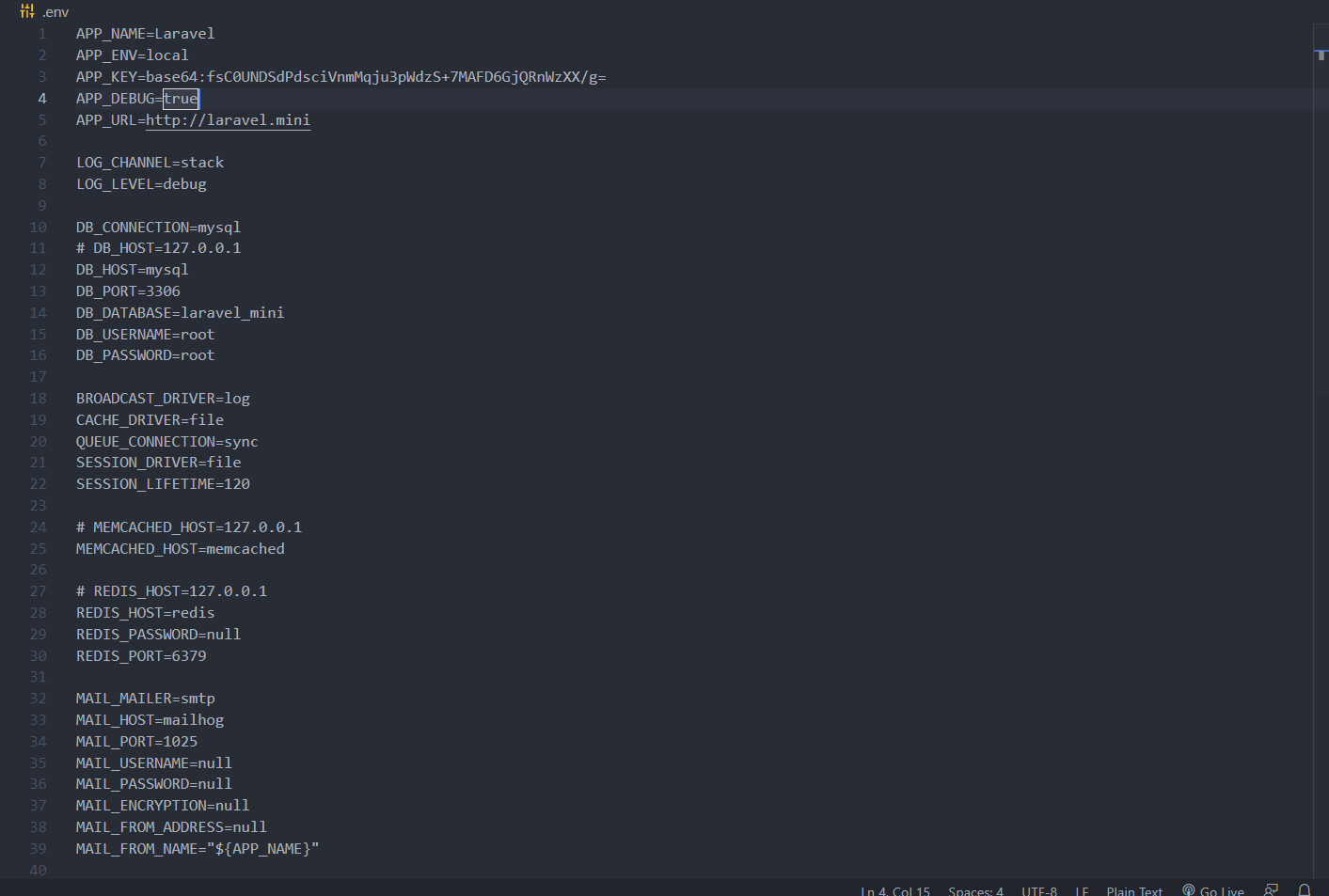Click Ln 4, Col 15 go-to-line indicator
The width and height of the screenshot is (1329, 896).
895,890
